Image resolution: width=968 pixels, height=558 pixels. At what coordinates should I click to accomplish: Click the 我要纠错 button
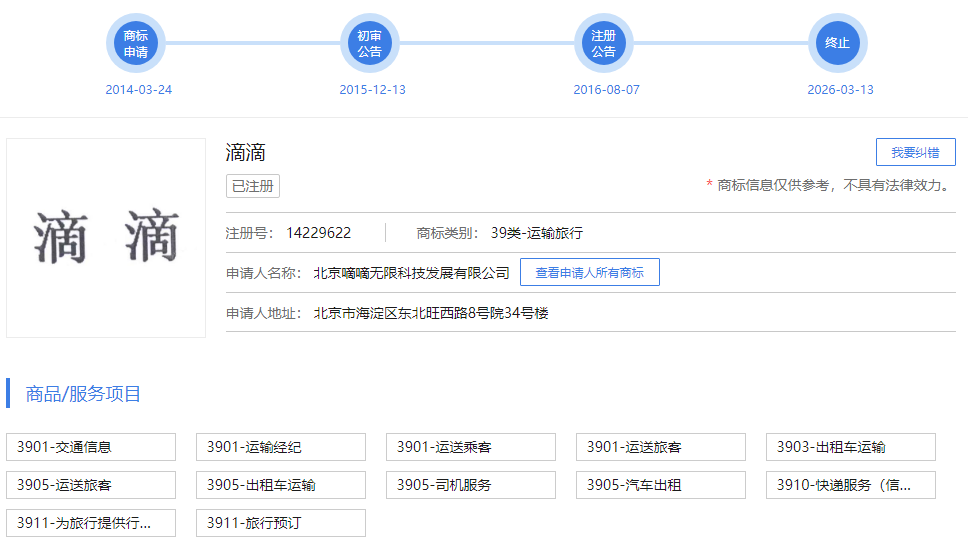[x=916, y=152]
